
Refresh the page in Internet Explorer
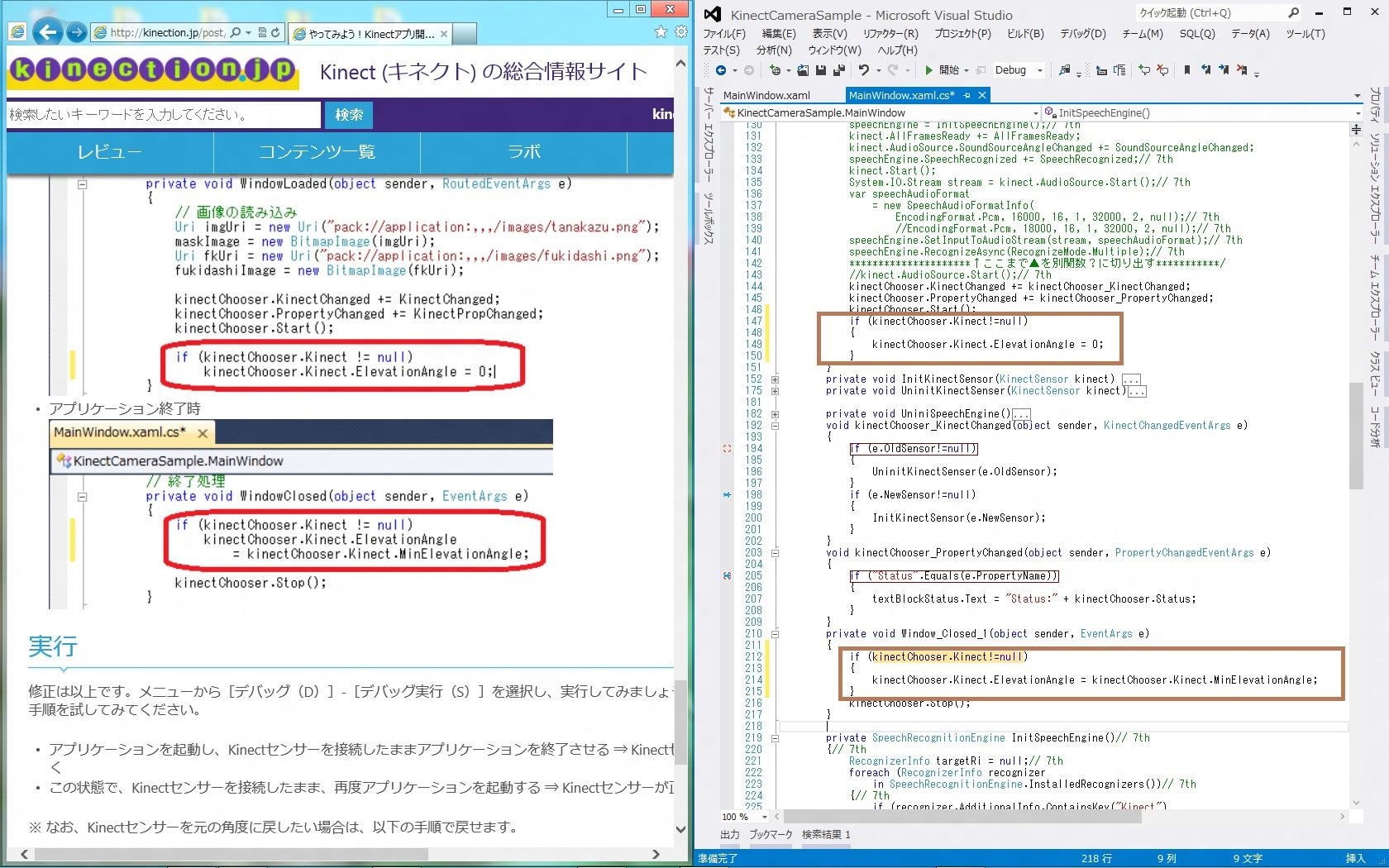[275, 33]
